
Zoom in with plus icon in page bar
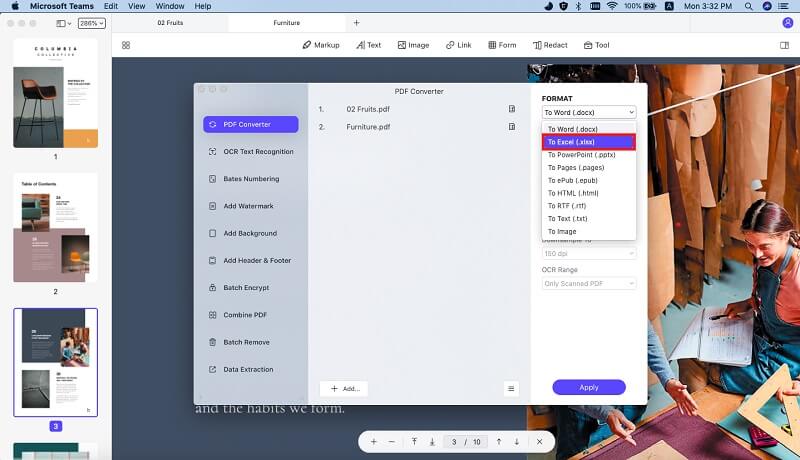[x=373, y=442]
